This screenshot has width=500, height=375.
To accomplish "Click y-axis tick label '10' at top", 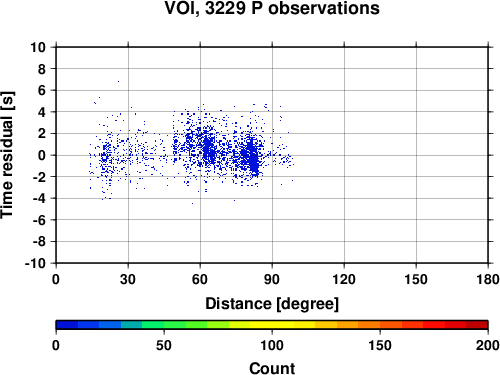I will click(38, 47).
